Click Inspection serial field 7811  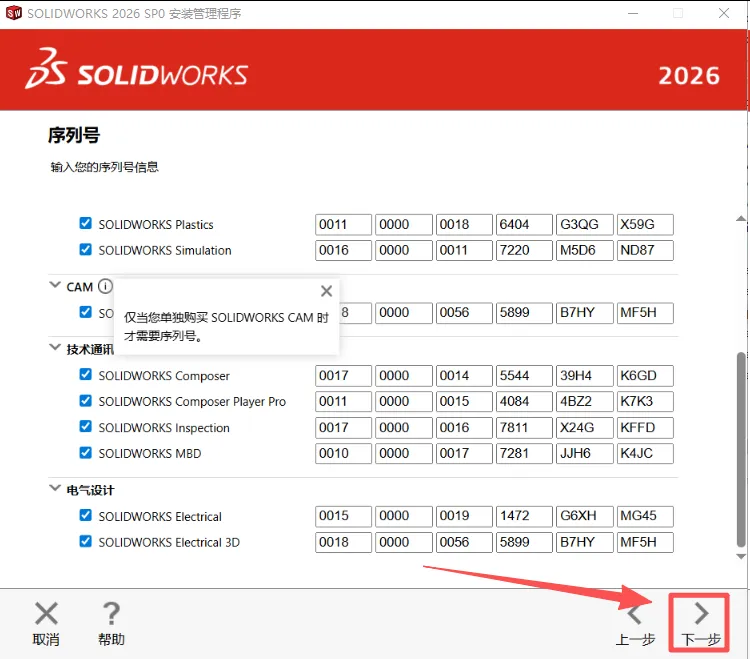pyautogui.click(x=524, y=428)
